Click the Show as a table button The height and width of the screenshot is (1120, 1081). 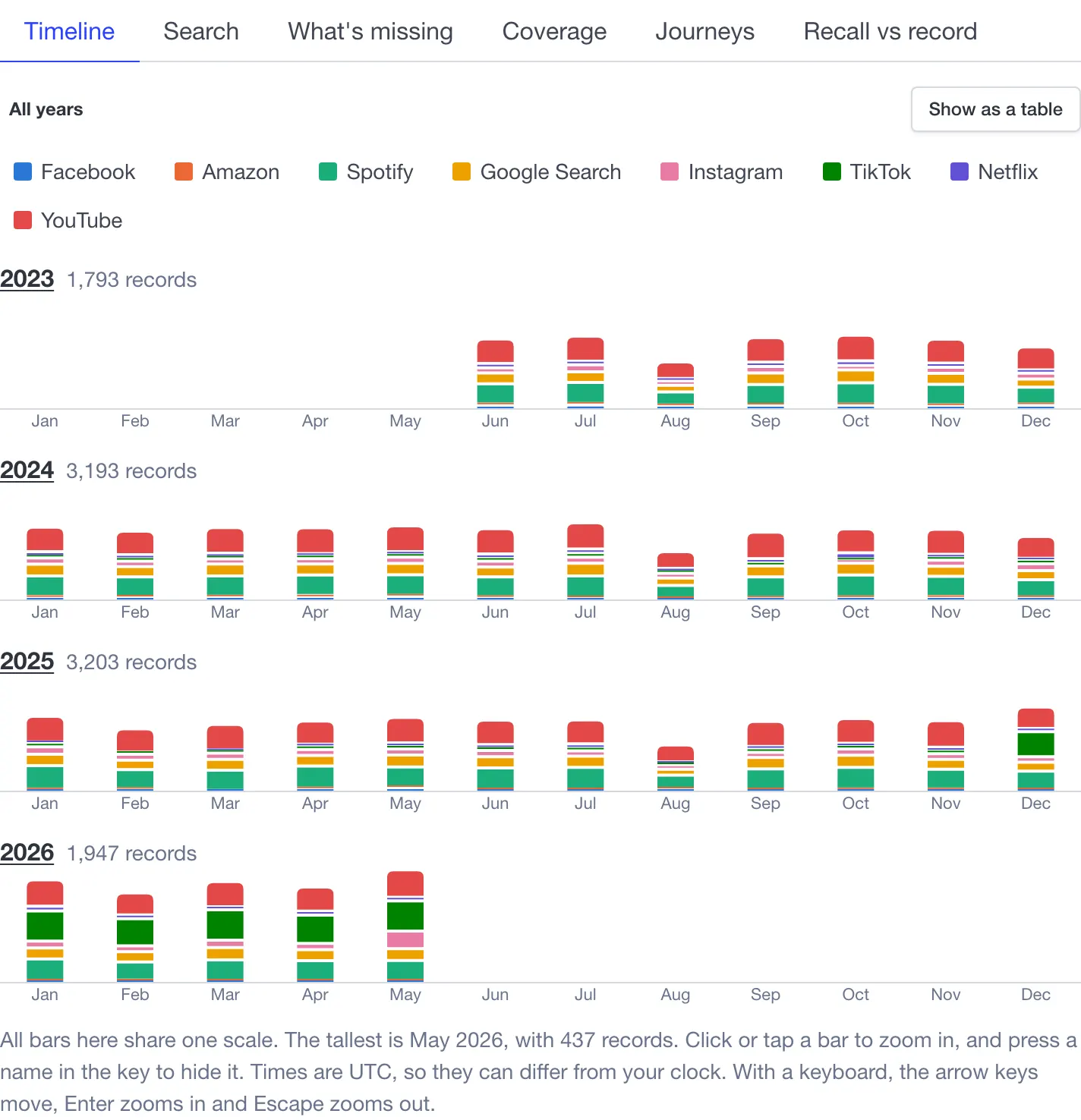point(995,109)
